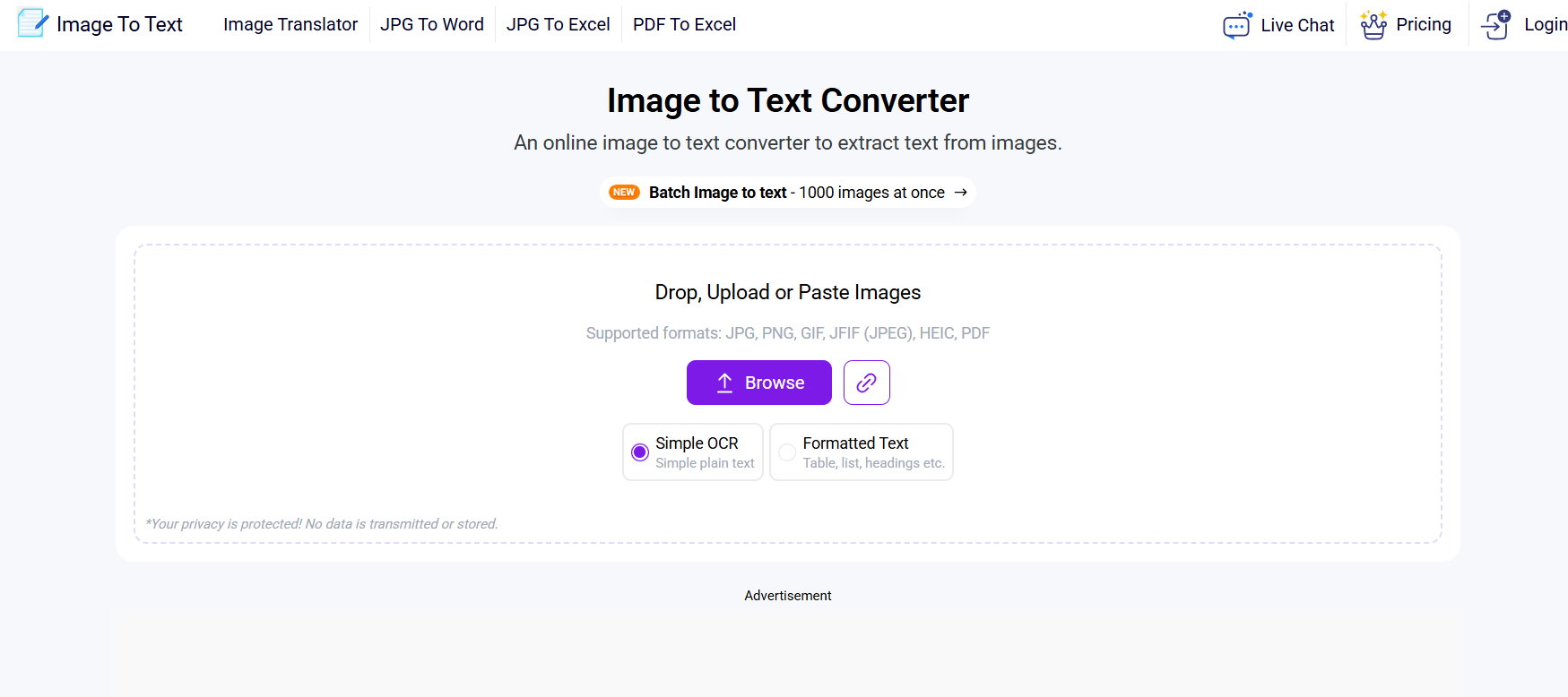1568x697 pixels.
Task: Click the Supported formats line
Action: (788, 333)
